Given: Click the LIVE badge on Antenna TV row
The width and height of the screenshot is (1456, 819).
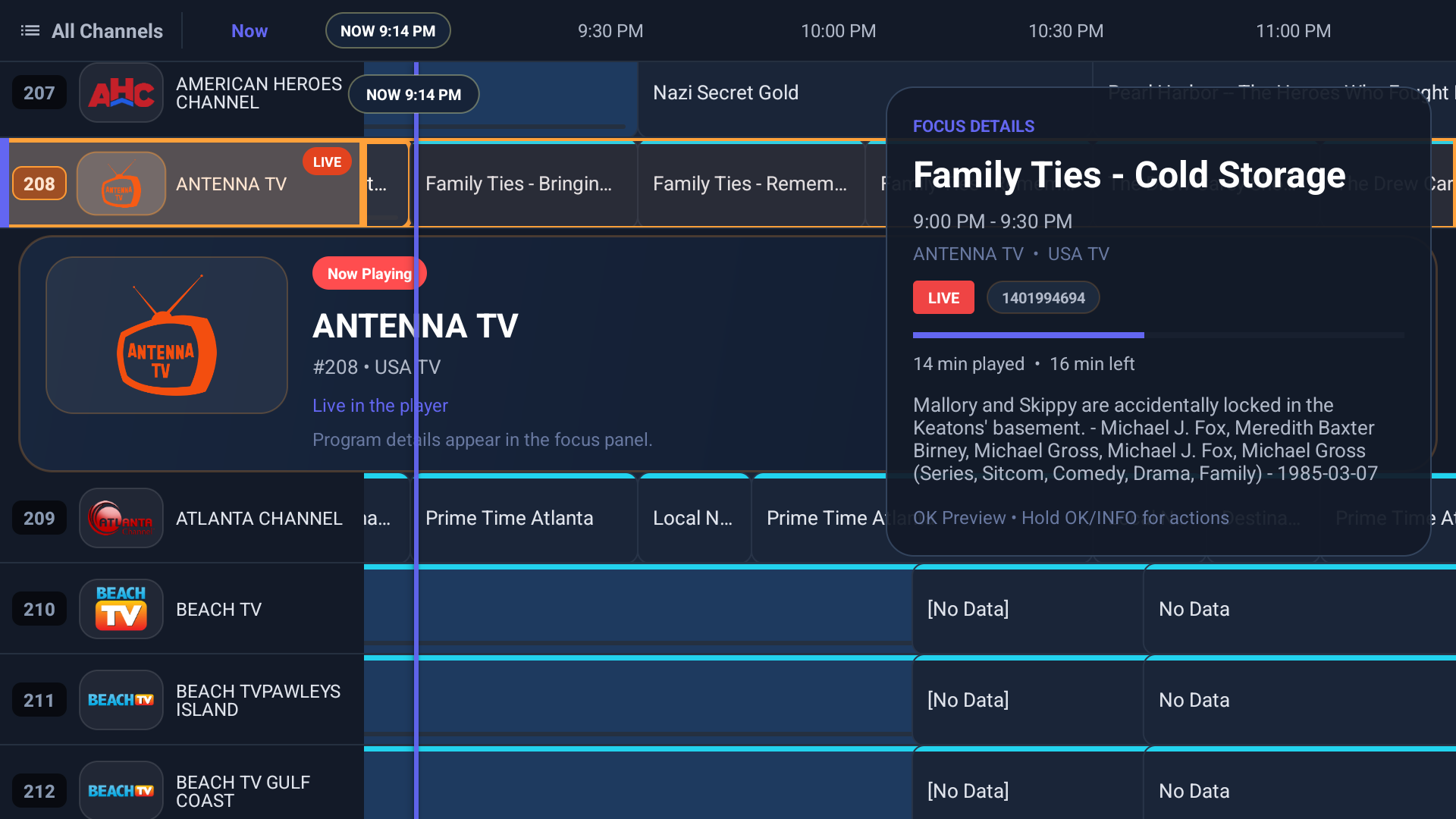Looking at the screenshot, I should pyautogui.click(x=327, y=162).
